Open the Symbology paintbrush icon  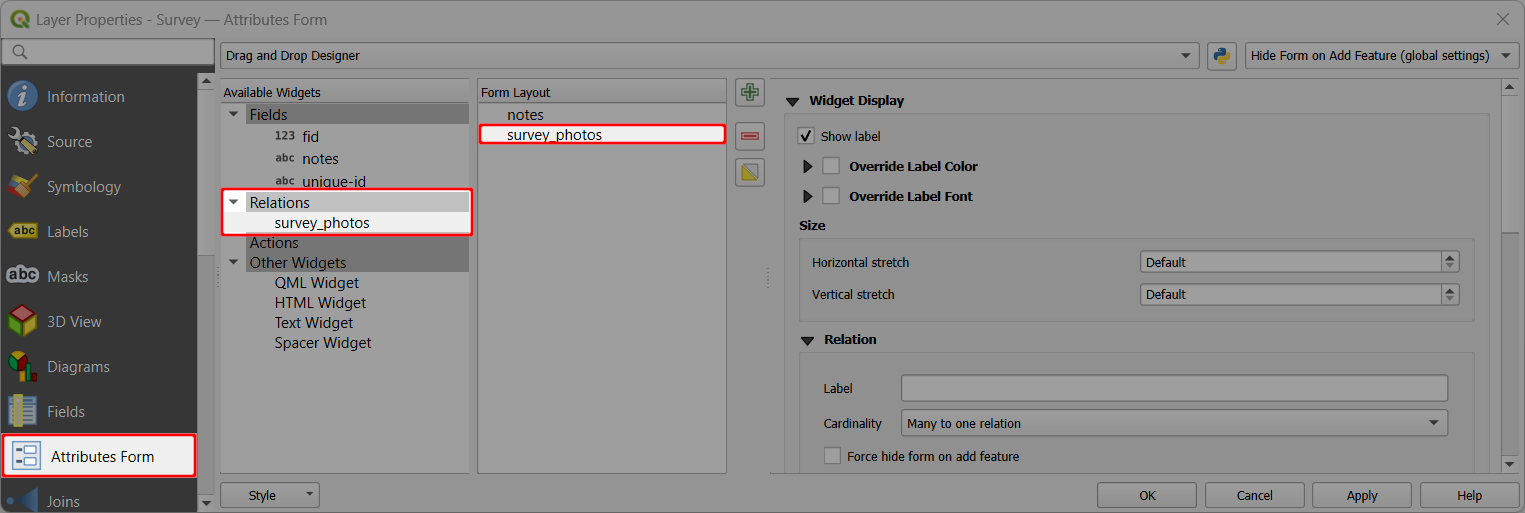coord(22,187)
